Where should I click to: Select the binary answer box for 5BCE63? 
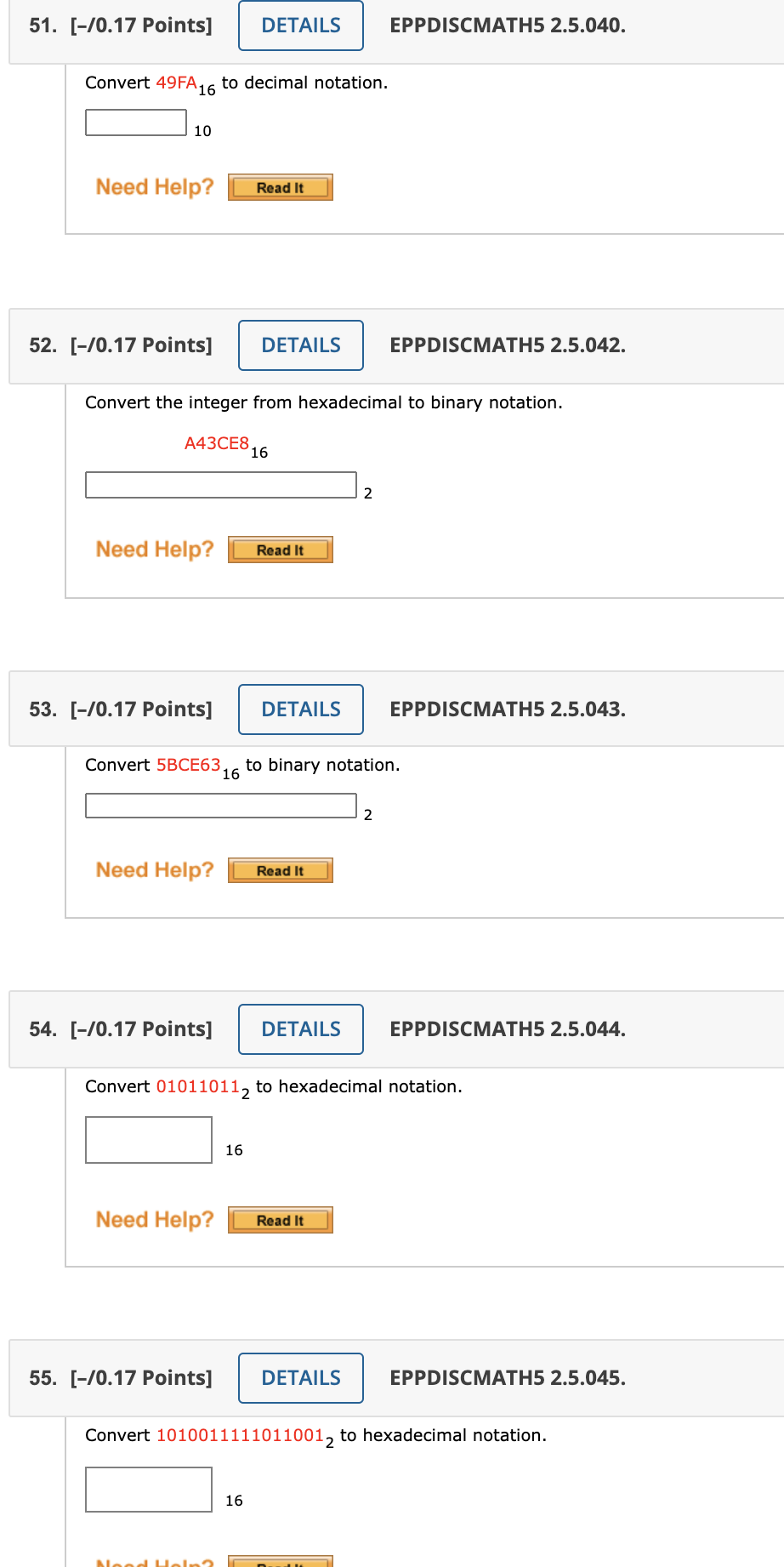click(x=219, y=805)
